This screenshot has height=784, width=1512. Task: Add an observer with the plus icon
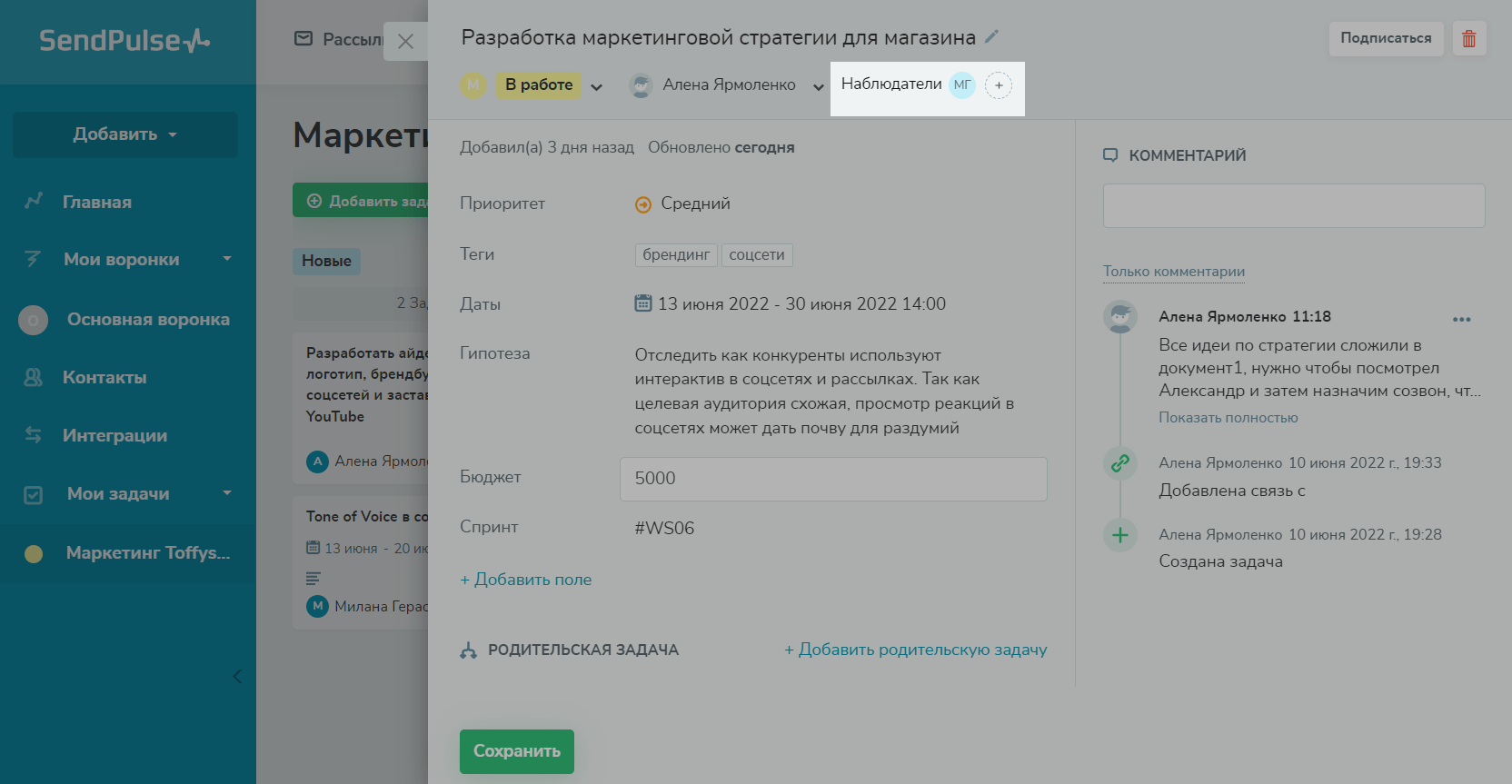[999, 85]
